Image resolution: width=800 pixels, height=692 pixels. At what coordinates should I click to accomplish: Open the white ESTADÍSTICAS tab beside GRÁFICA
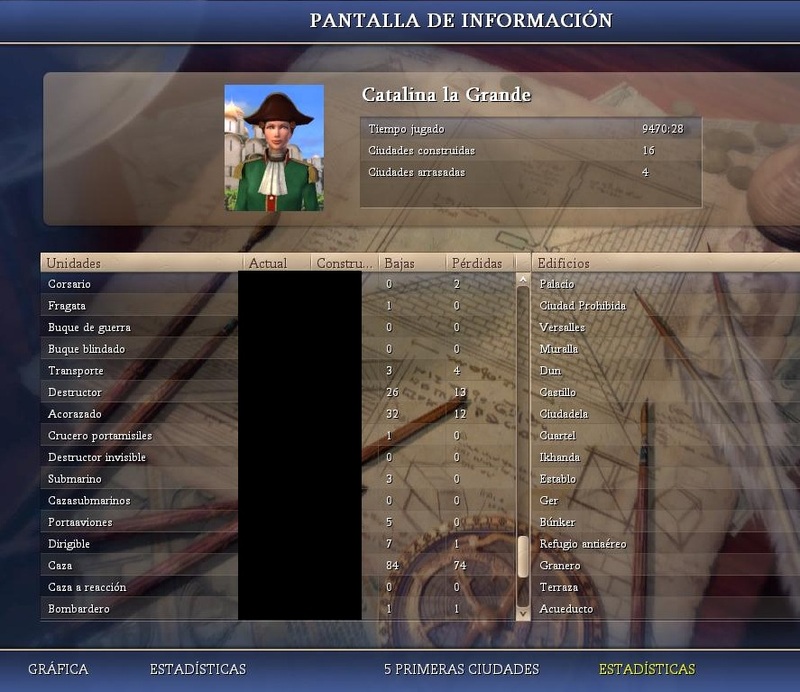[x=197, y=669]
